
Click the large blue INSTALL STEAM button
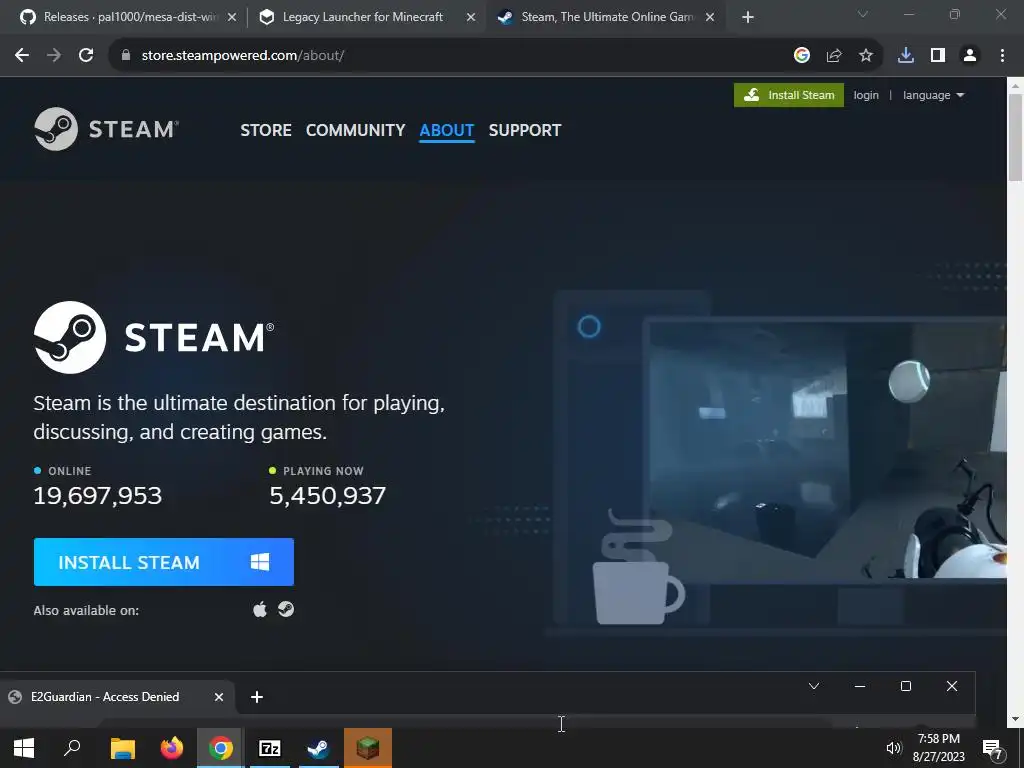[163, 562]
